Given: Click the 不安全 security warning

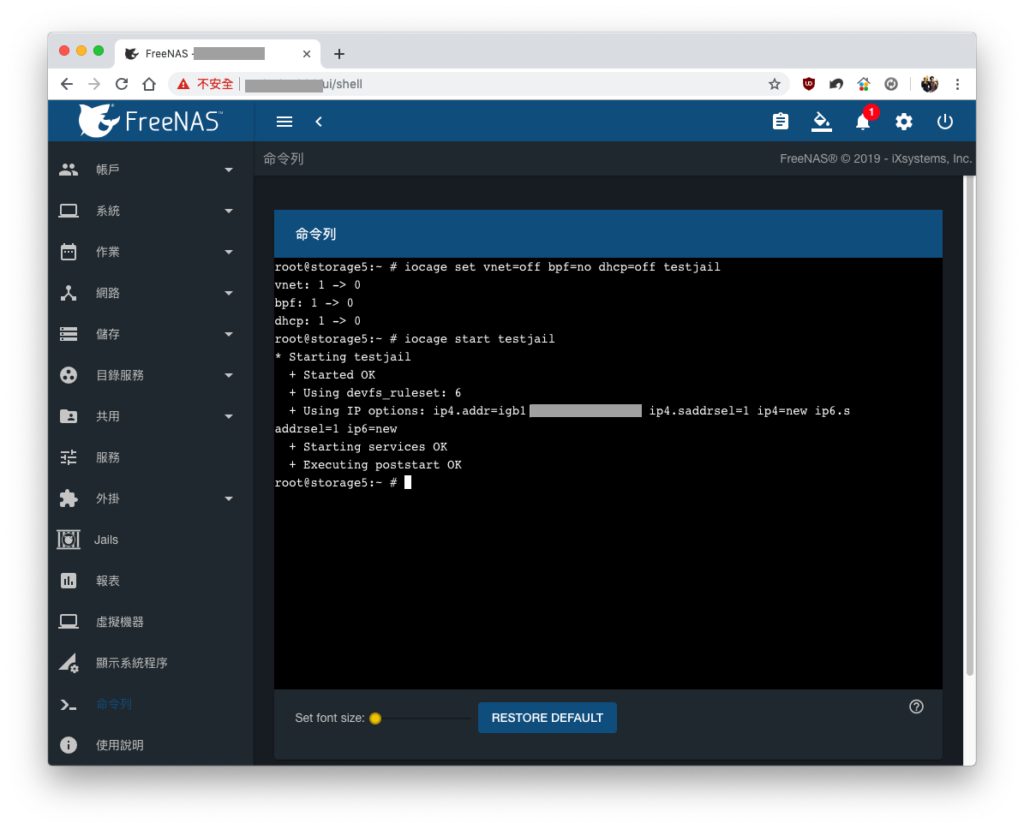Looking at the screenshot, I should 206,84.
